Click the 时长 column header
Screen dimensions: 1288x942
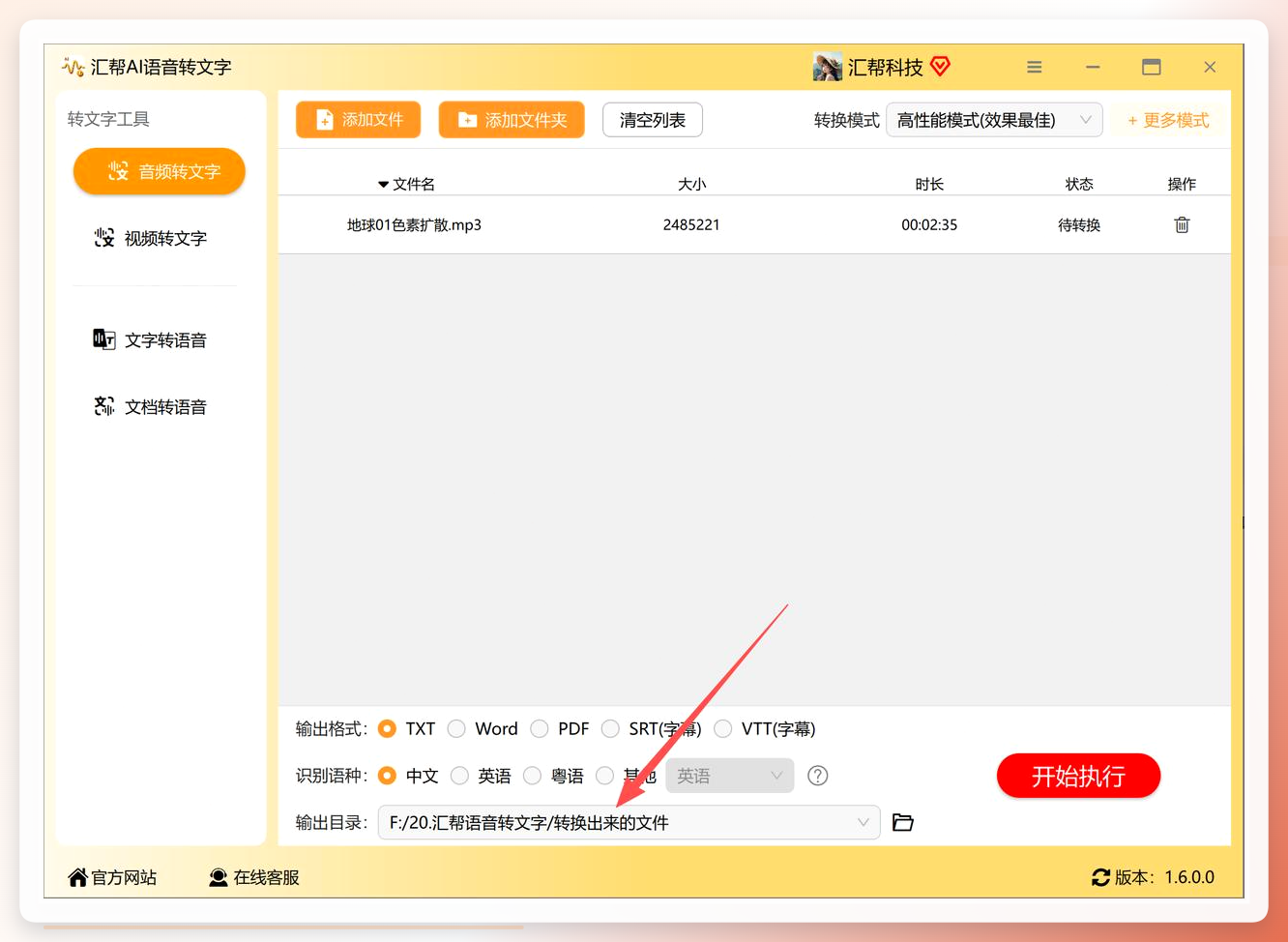pos(929,184)
